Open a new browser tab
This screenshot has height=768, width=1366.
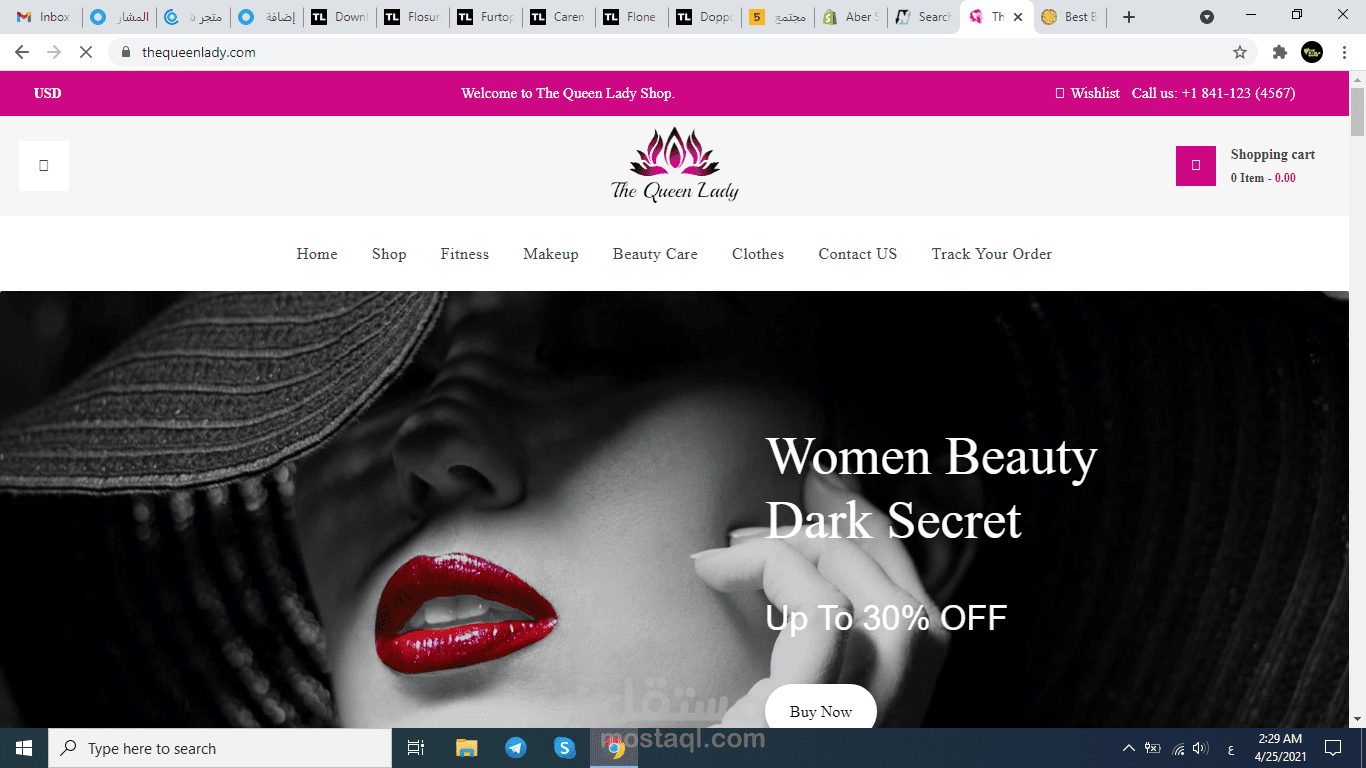point(1129,17)
